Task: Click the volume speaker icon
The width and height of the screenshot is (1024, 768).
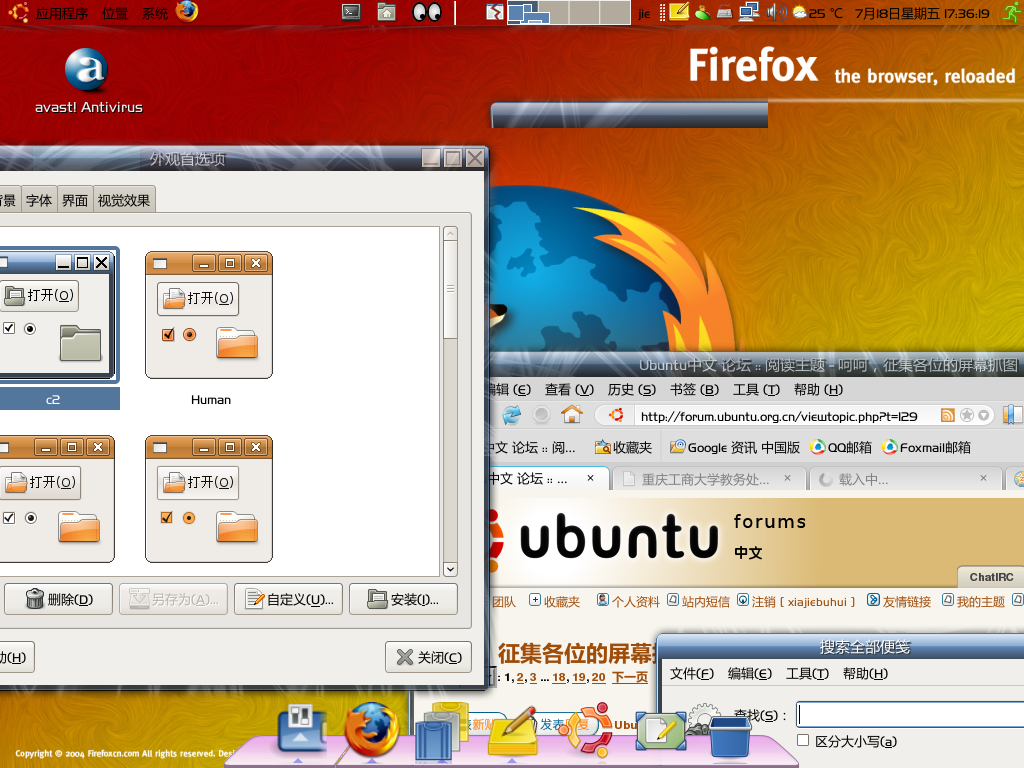Action: point(776,12)
